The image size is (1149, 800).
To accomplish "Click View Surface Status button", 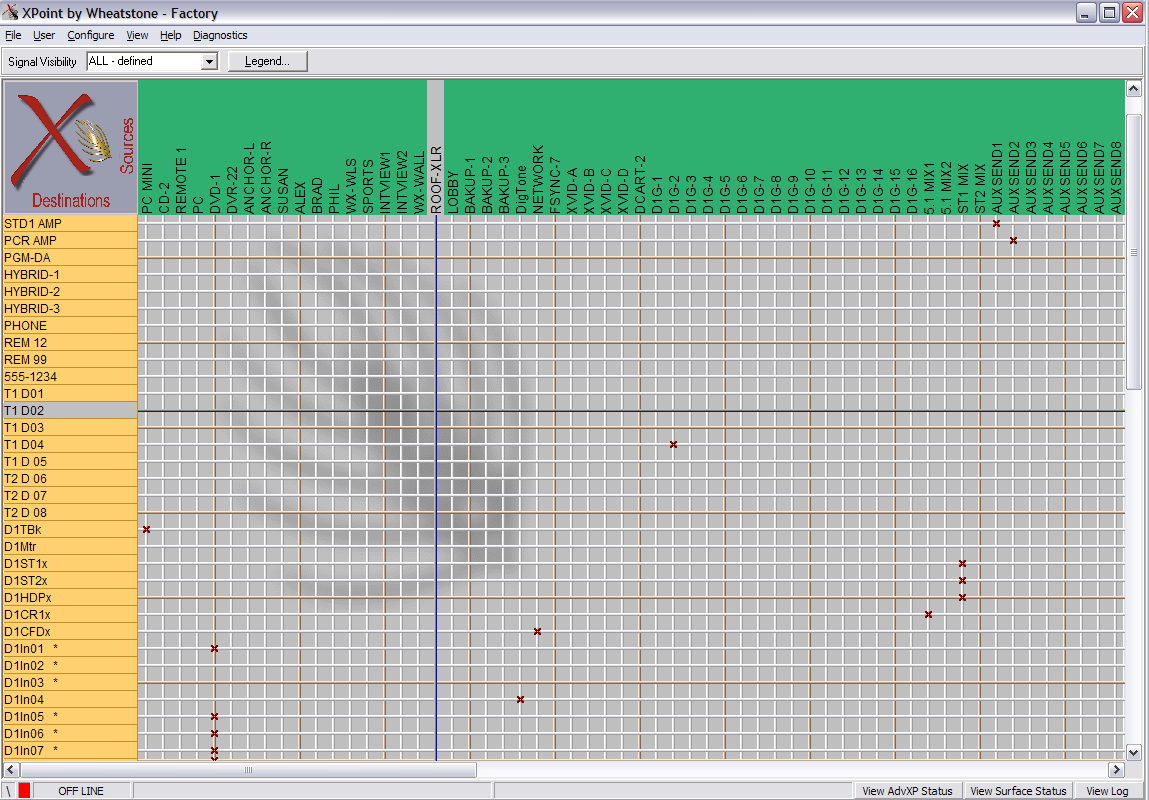I will [x=1018, y=791].
